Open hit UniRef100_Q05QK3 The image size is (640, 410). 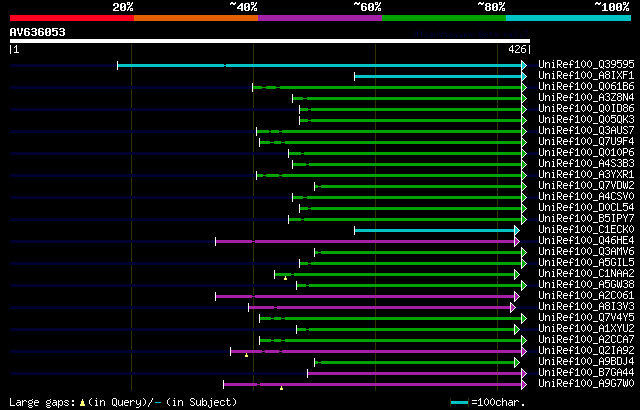586,120
